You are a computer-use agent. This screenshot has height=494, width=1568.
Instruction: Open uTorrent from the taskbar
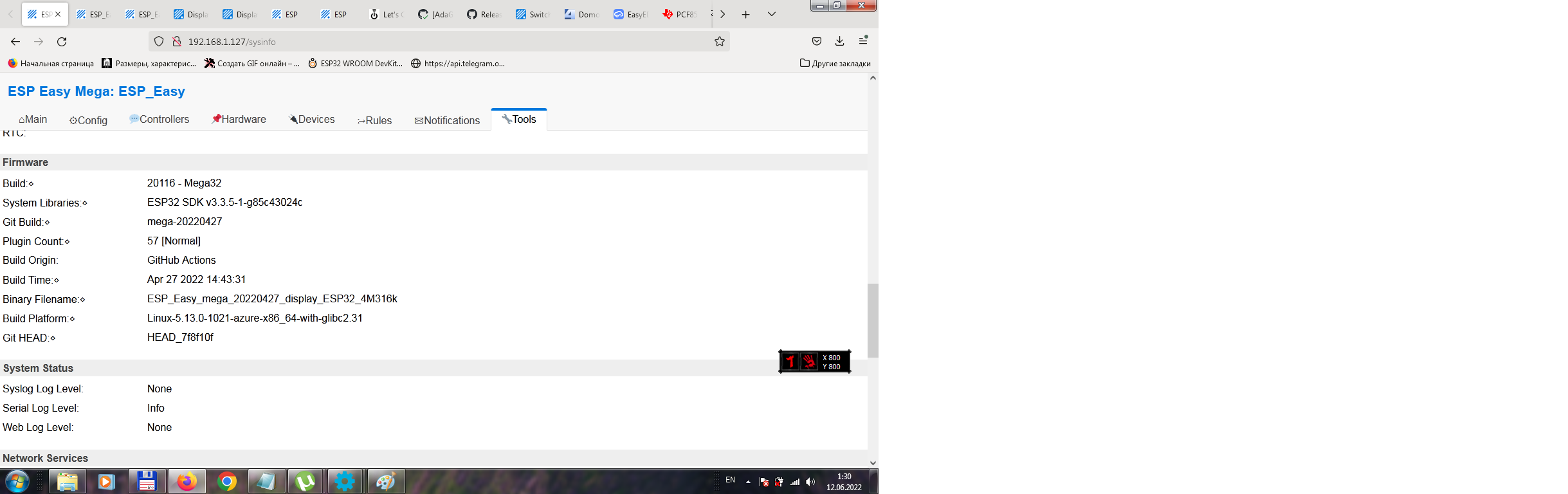tap(305, 481)
